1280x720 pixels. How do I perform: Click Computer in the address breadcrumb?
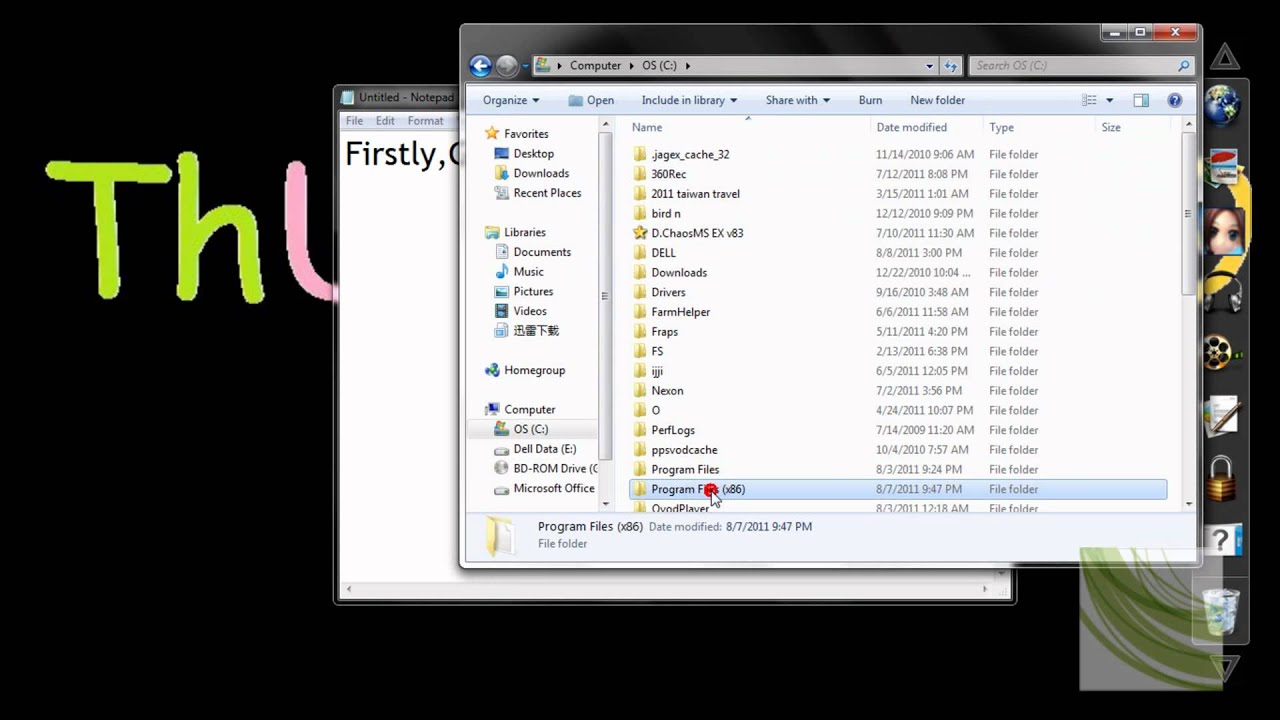point(595,65)
